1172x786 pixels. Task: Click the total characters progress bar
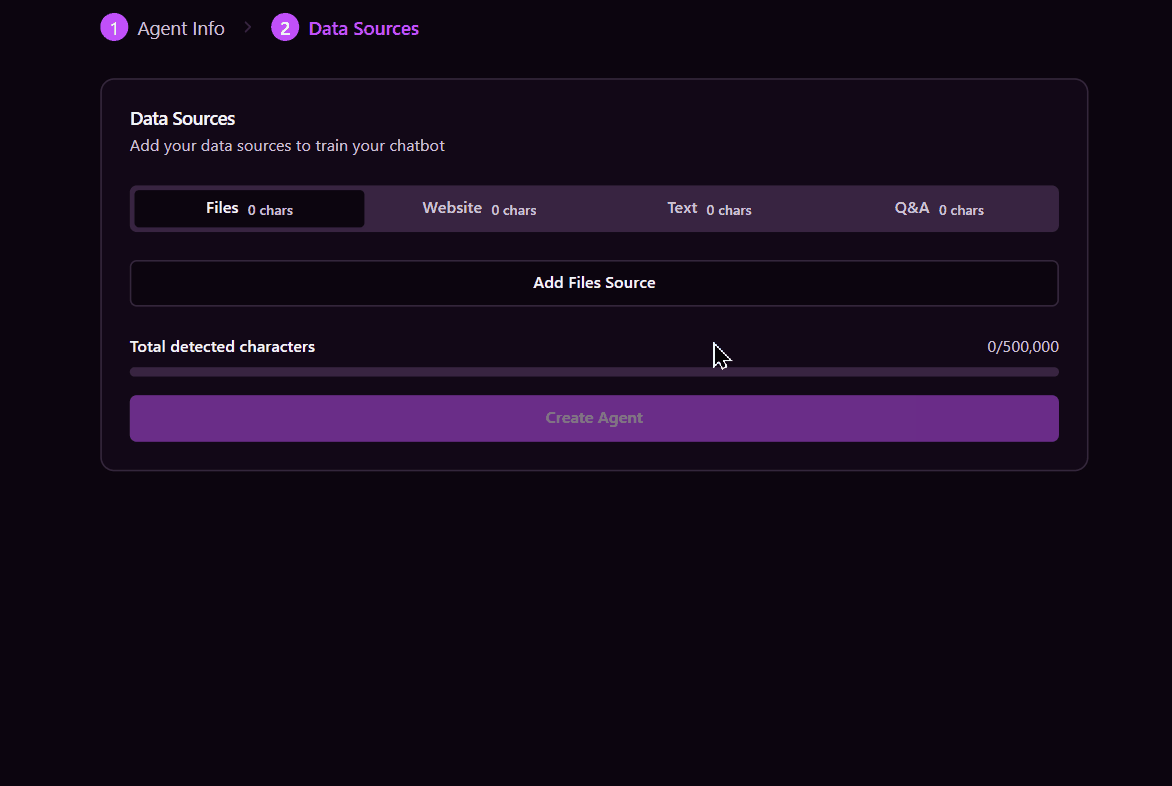pos(594,372)
